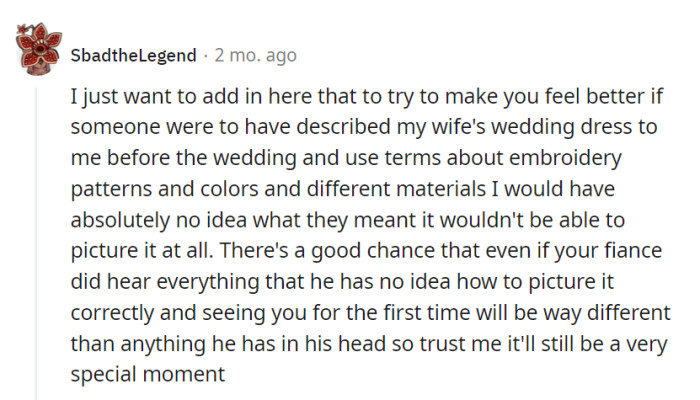Click the "2 mo. ago" timestamp
The image size is (700, 400).
(254, 56)
